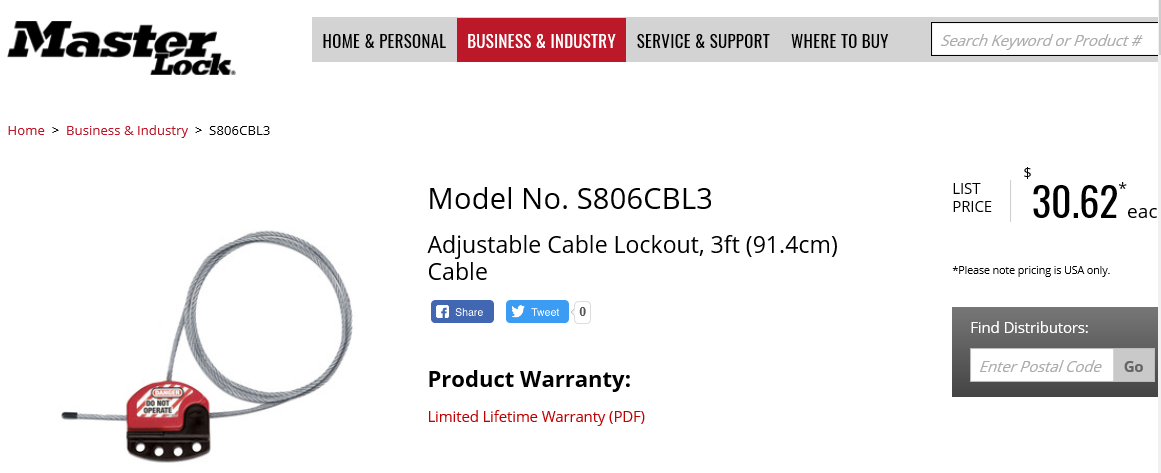
Task: Go to Home breadcrumb link
Action: pos(26,130)
